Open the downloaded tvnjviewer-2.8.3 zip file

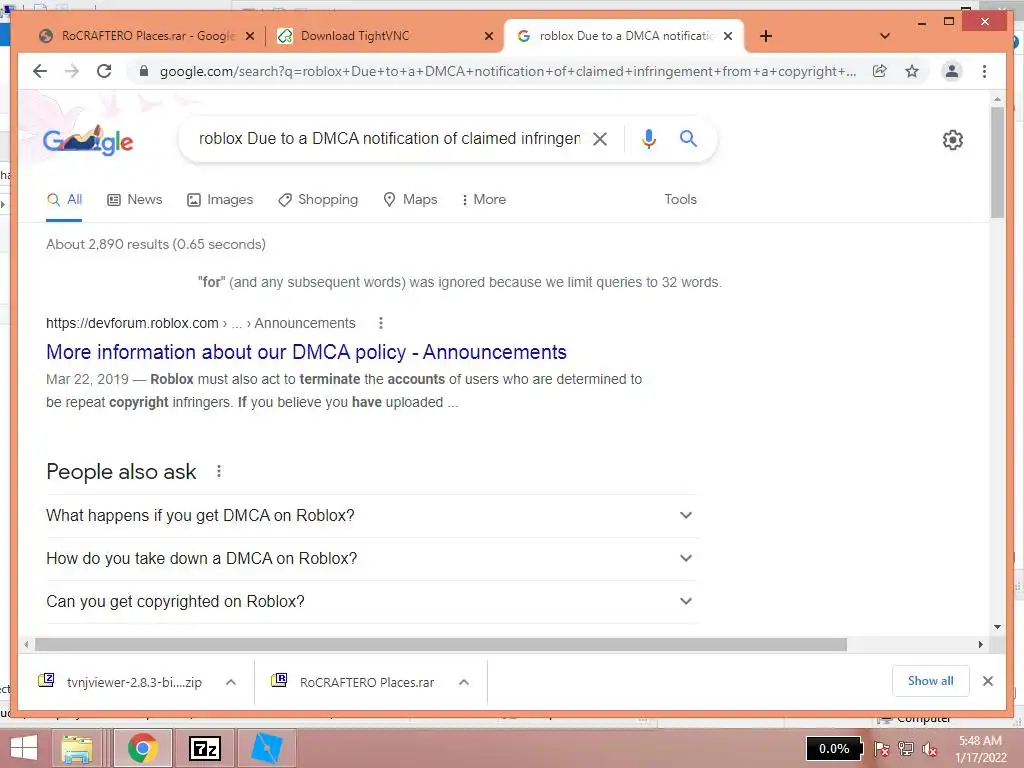pyautogui.click(x=121, y=682)
